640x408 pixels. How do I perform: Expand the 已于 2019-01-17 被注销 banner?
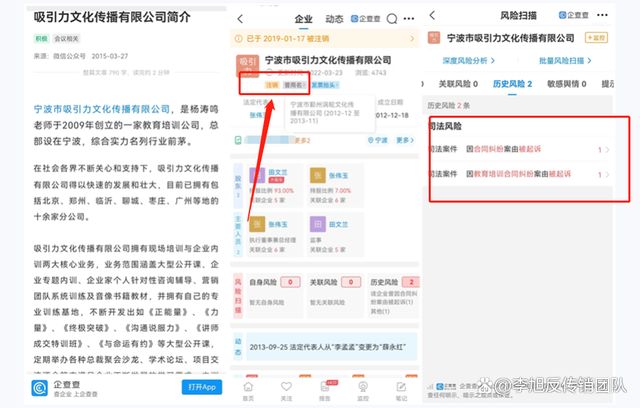pos(324,39)
